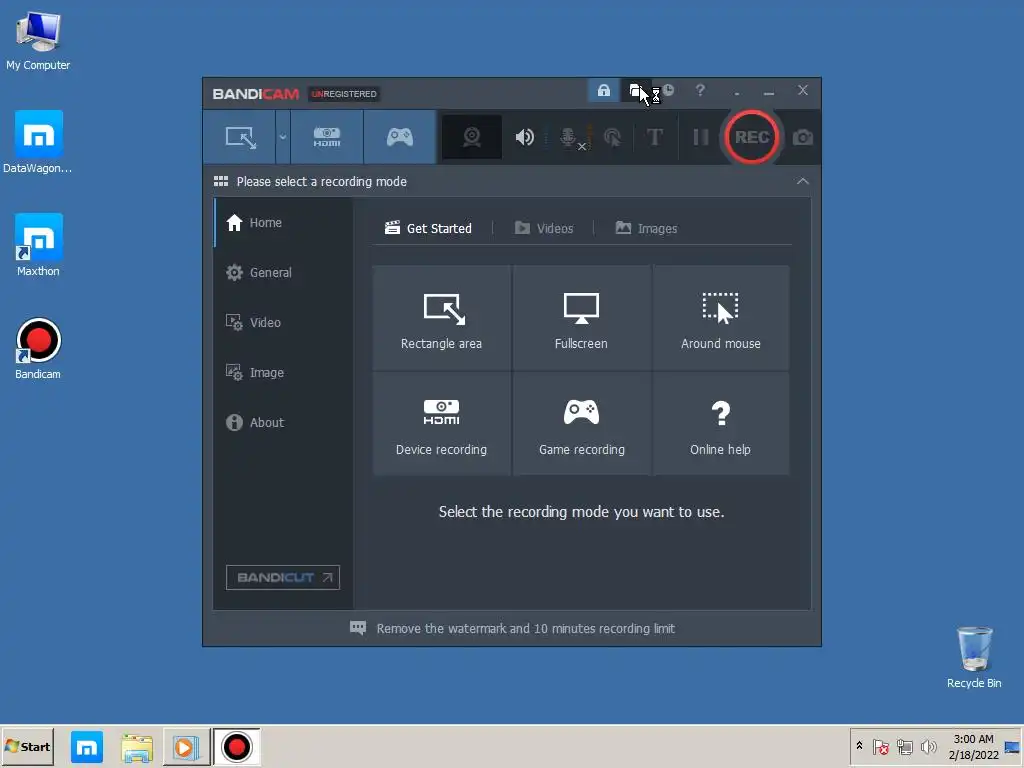Screen dimensions: 1024x768
Task: Switch to the Images tab
Action: point(647,229)
